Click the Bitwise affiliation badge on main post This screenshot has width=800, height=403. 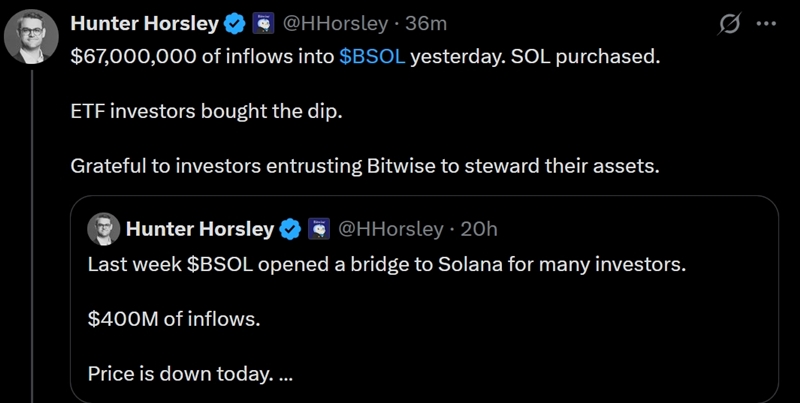point(262,22)
